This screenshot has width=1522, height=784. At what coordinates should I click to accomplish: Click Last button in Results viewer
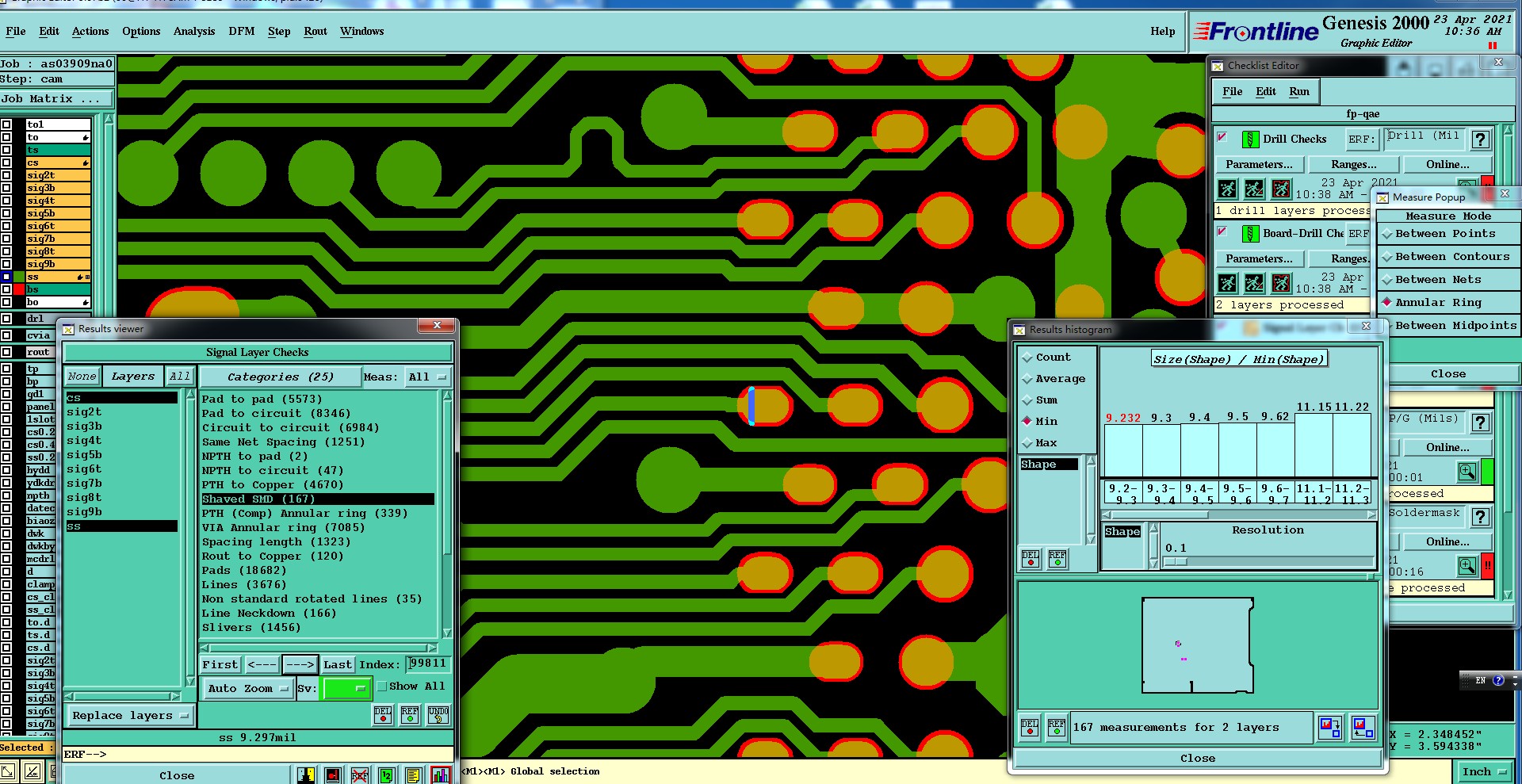(x=337, y=664)
